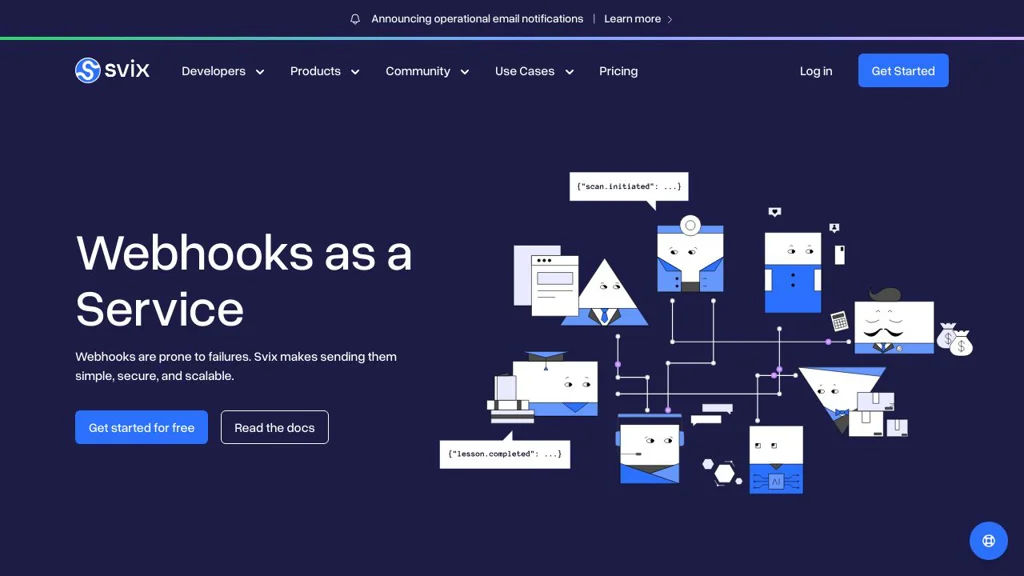The image size is (1024, 576).
Task: Expand the Developers dropdown chevron
Action: [x=260, y=72]
